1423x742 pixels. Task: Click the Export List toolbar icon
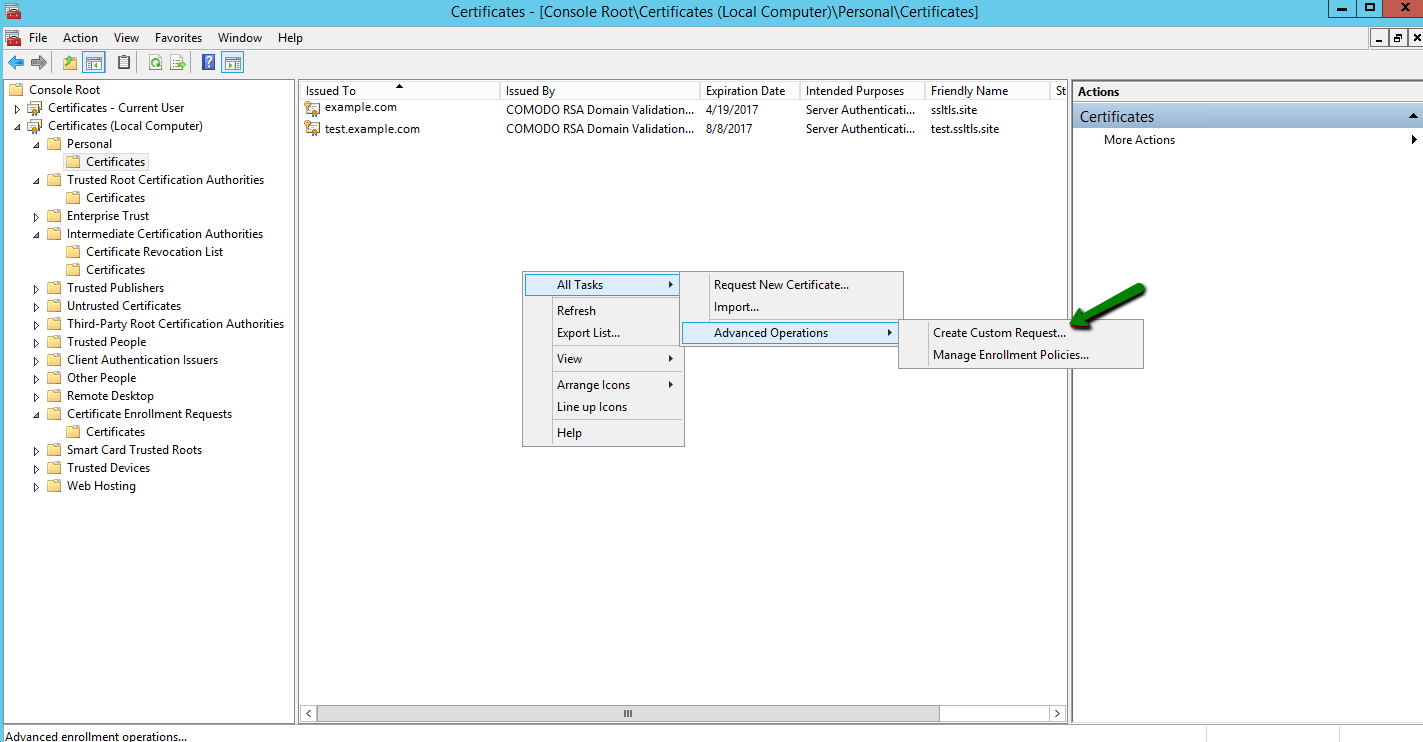(x=178, y=62)
